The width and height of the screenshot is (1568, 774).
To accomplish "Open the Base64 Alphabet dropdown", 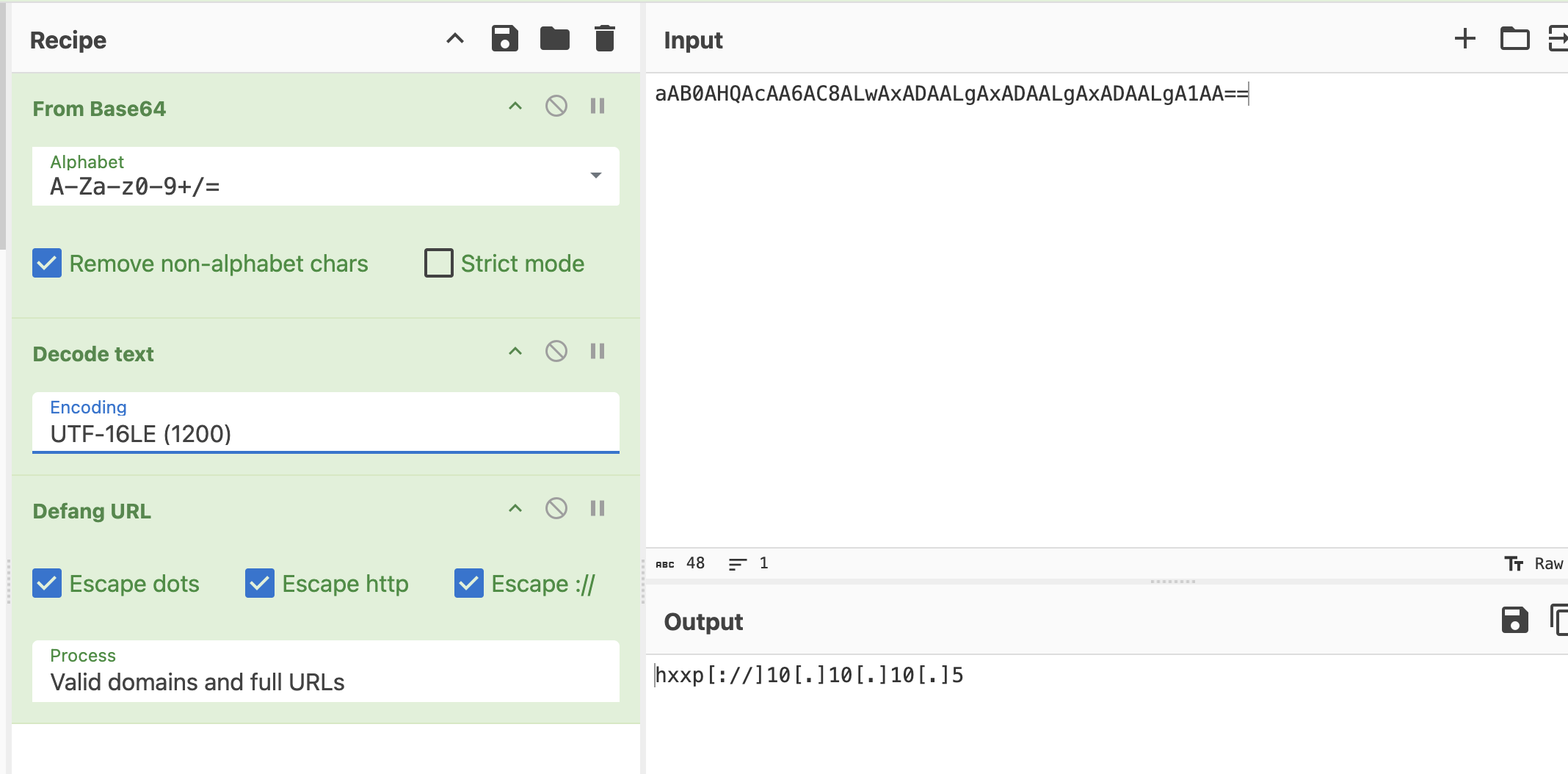I will point(326,176).
